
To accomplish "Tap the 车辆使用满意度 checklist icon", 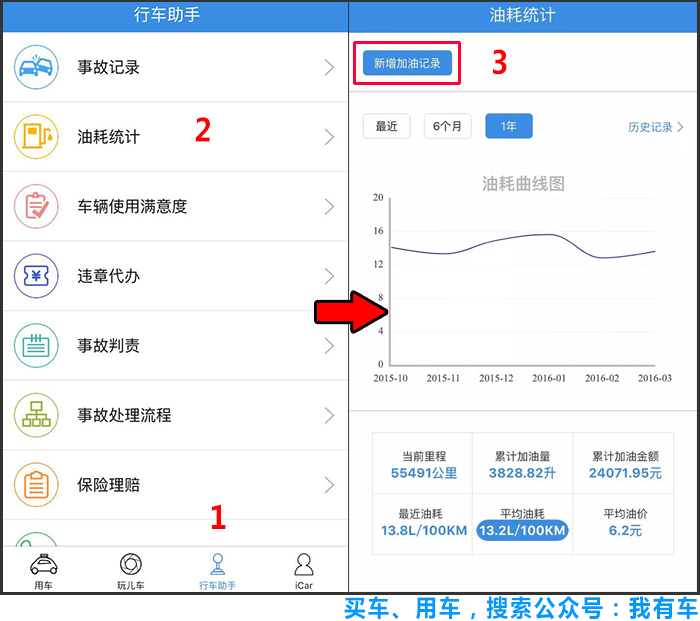I will [x=36, y=206].
